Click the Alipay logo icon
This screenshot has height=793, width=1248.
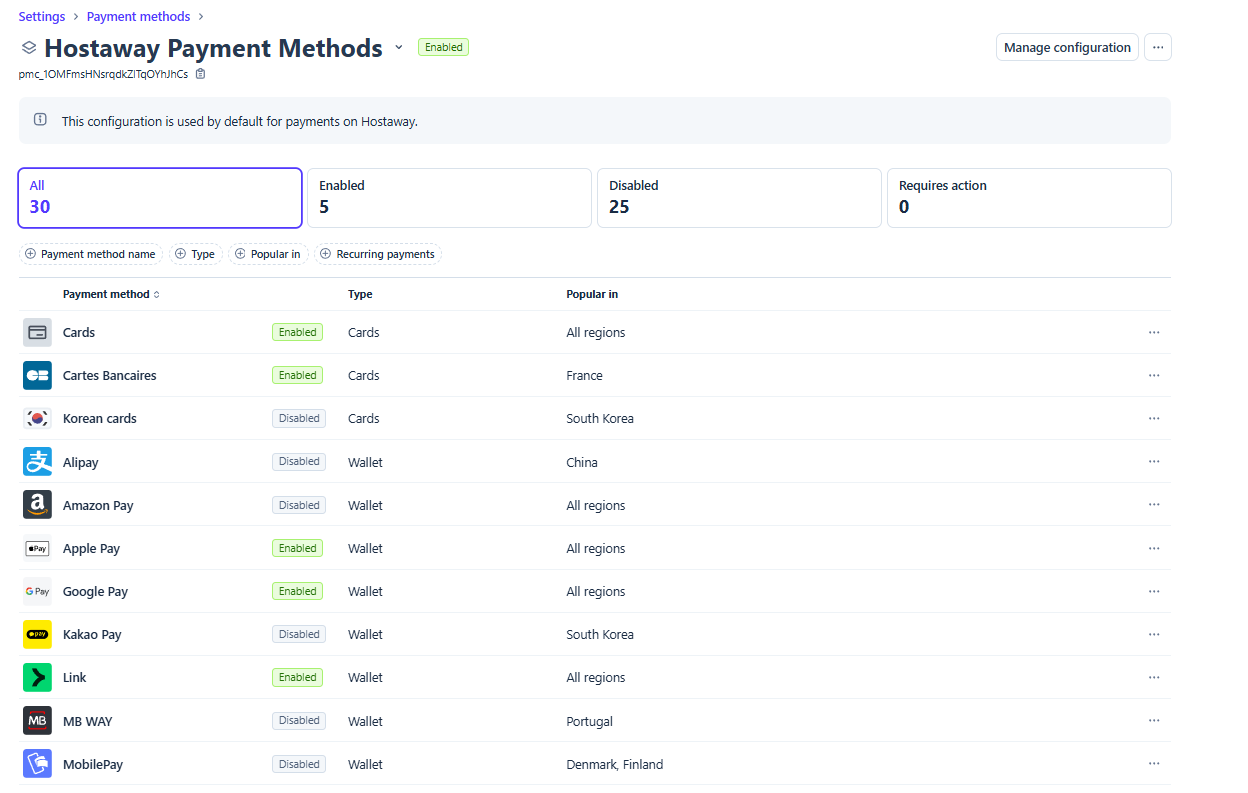pyautogui.click(x=37, y=462)
